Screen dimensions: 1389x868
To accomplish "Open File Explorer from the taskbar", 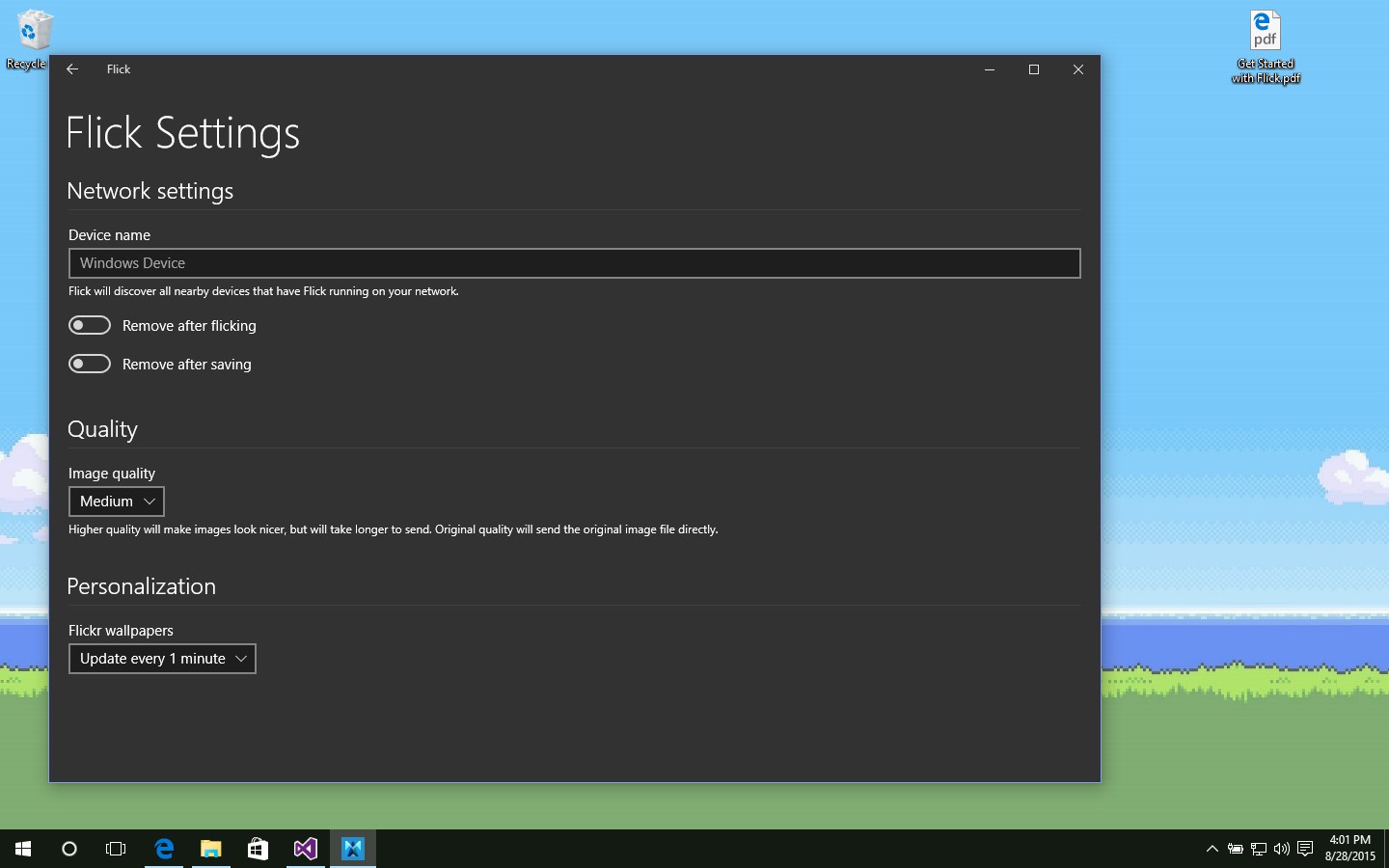I will (x=210, y=849).
